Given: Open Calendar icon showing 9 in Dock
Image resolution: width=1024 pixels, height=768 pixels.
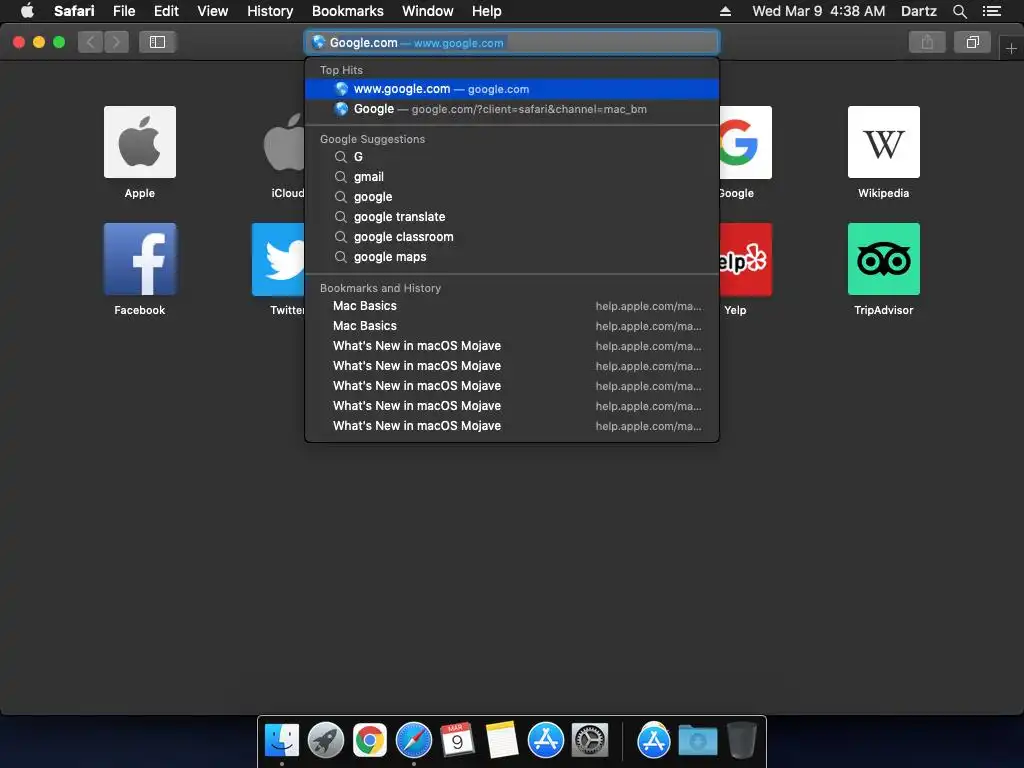Looking at the screenshot, I should coord(458,741).
